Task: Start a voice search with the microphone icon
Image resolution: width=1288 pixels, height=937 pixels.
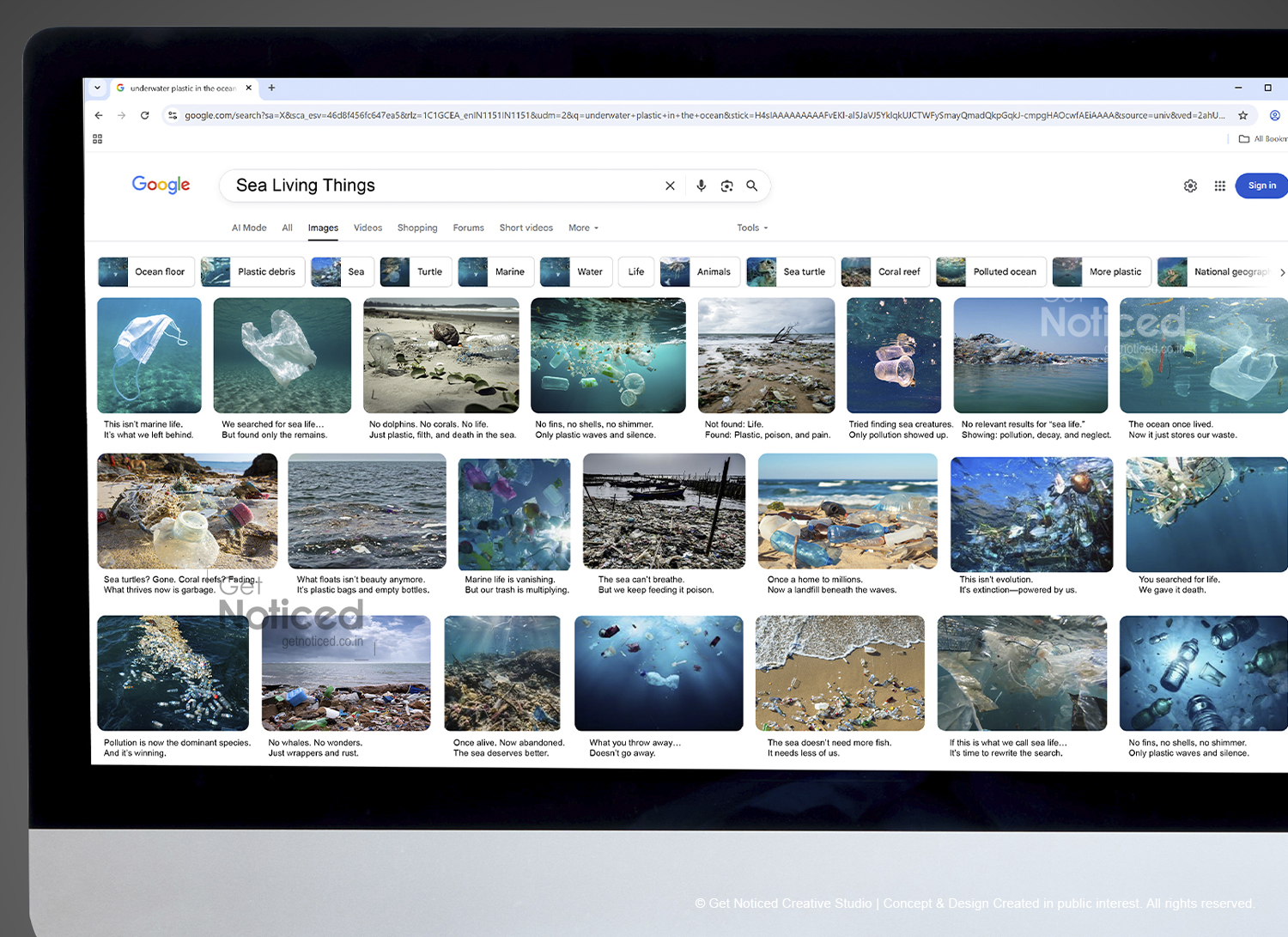Action: pos(701,186)
